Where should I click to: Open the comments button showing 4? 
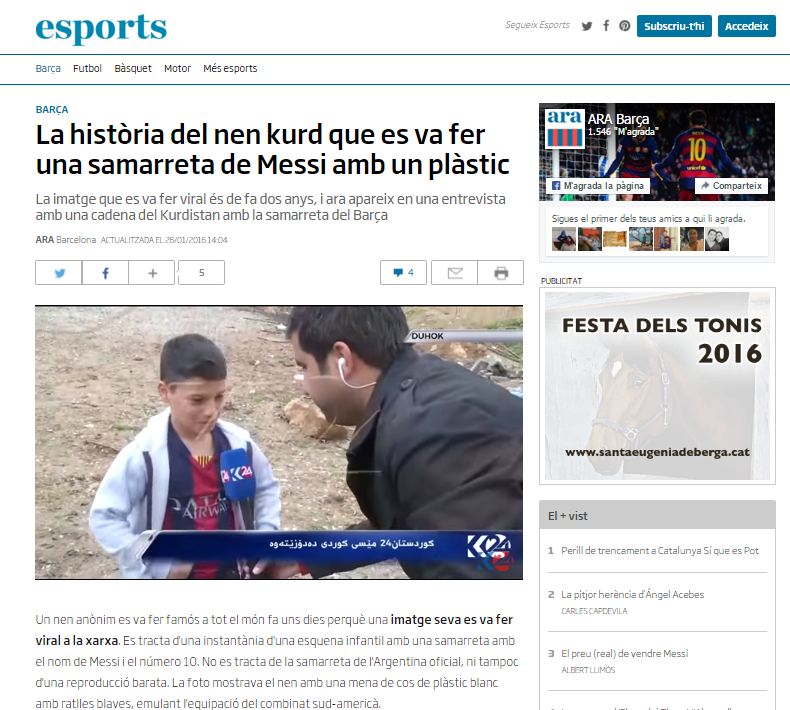click(x=404, y=273)
